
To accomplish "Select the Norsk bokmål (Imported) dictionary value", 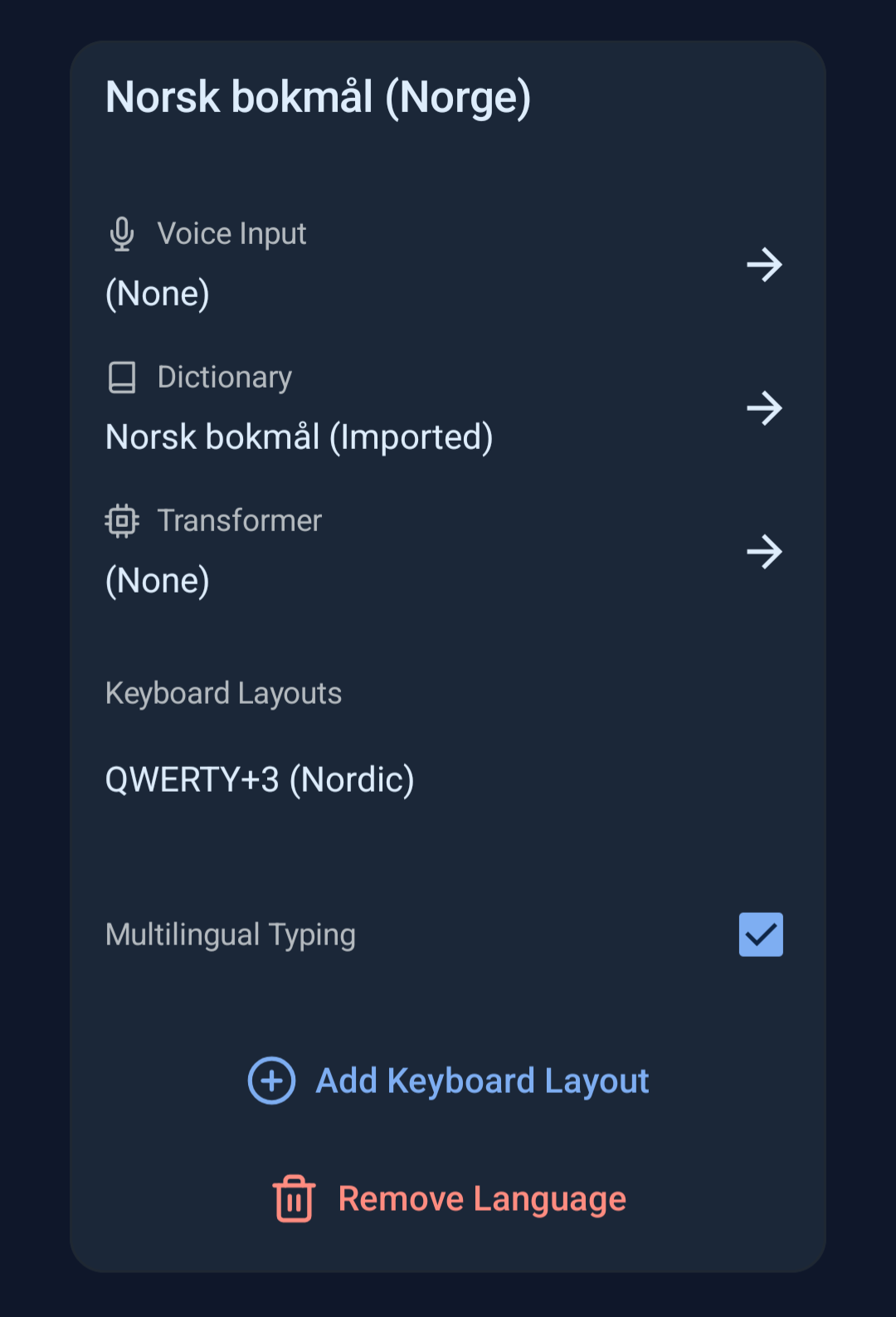I will 299,437.
